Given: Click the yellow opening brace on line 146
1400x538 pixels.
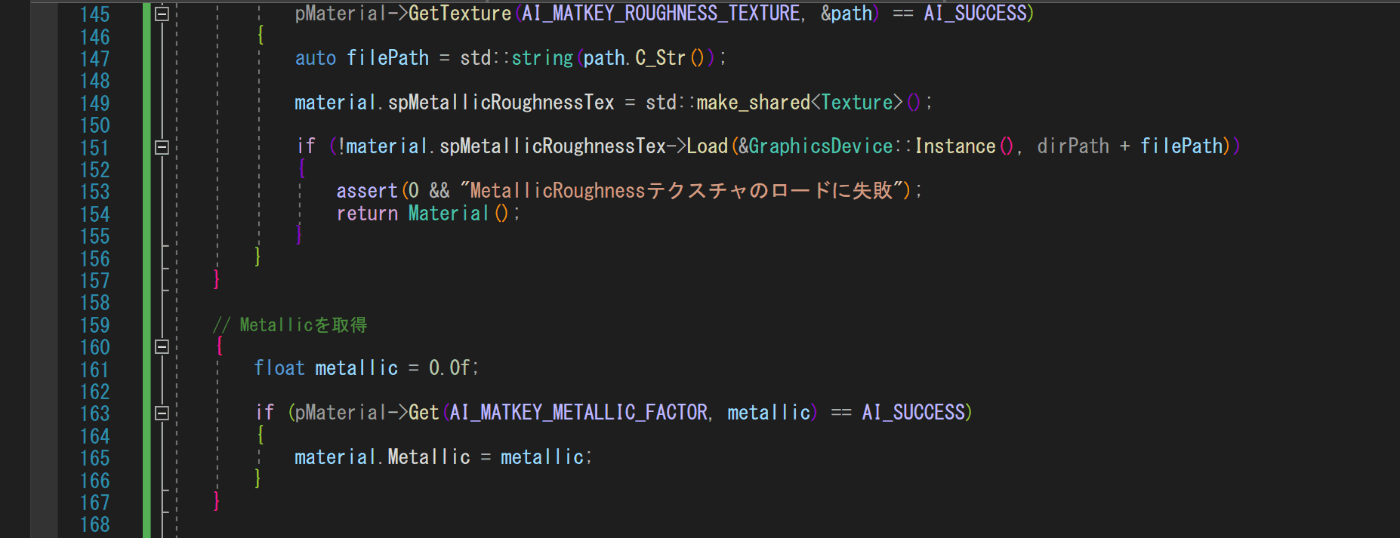Looking at the screenshot, I should click(x=259, y=36).
